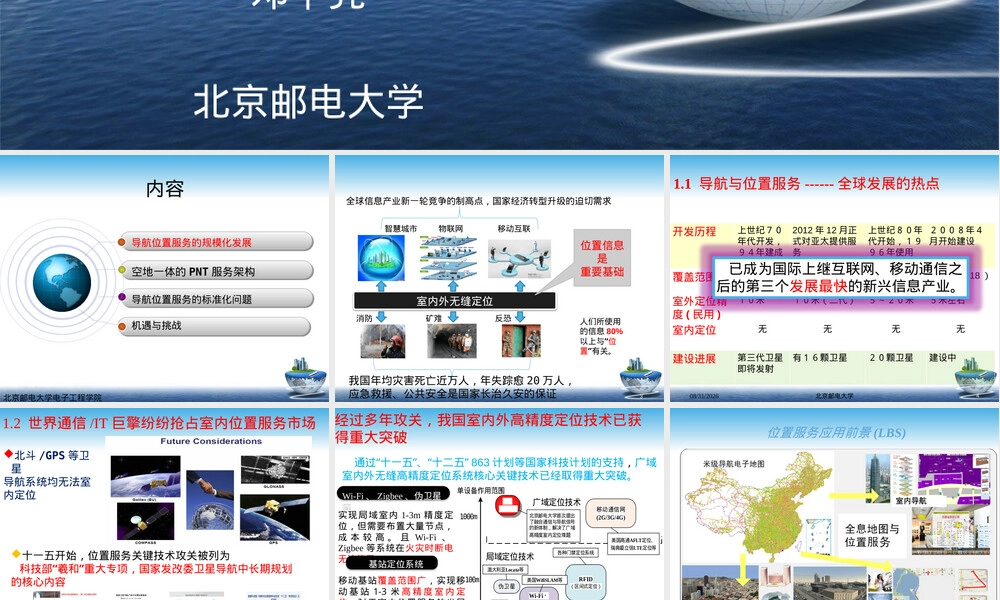Select 导航位置服务的规模化发展 item
This screenshot has height=600, width=1000.
pyautogui.click(x=216, y=242)
